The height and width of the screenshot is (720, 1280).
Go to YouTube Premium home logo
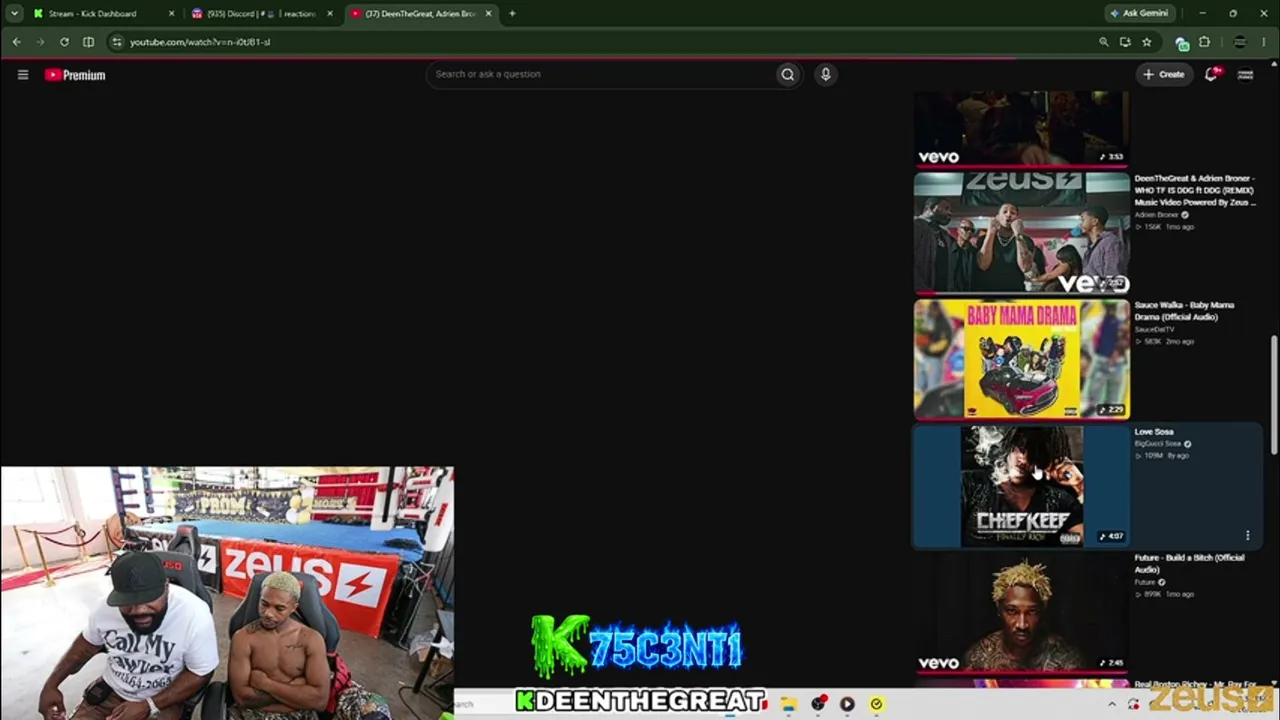(75, 75)
